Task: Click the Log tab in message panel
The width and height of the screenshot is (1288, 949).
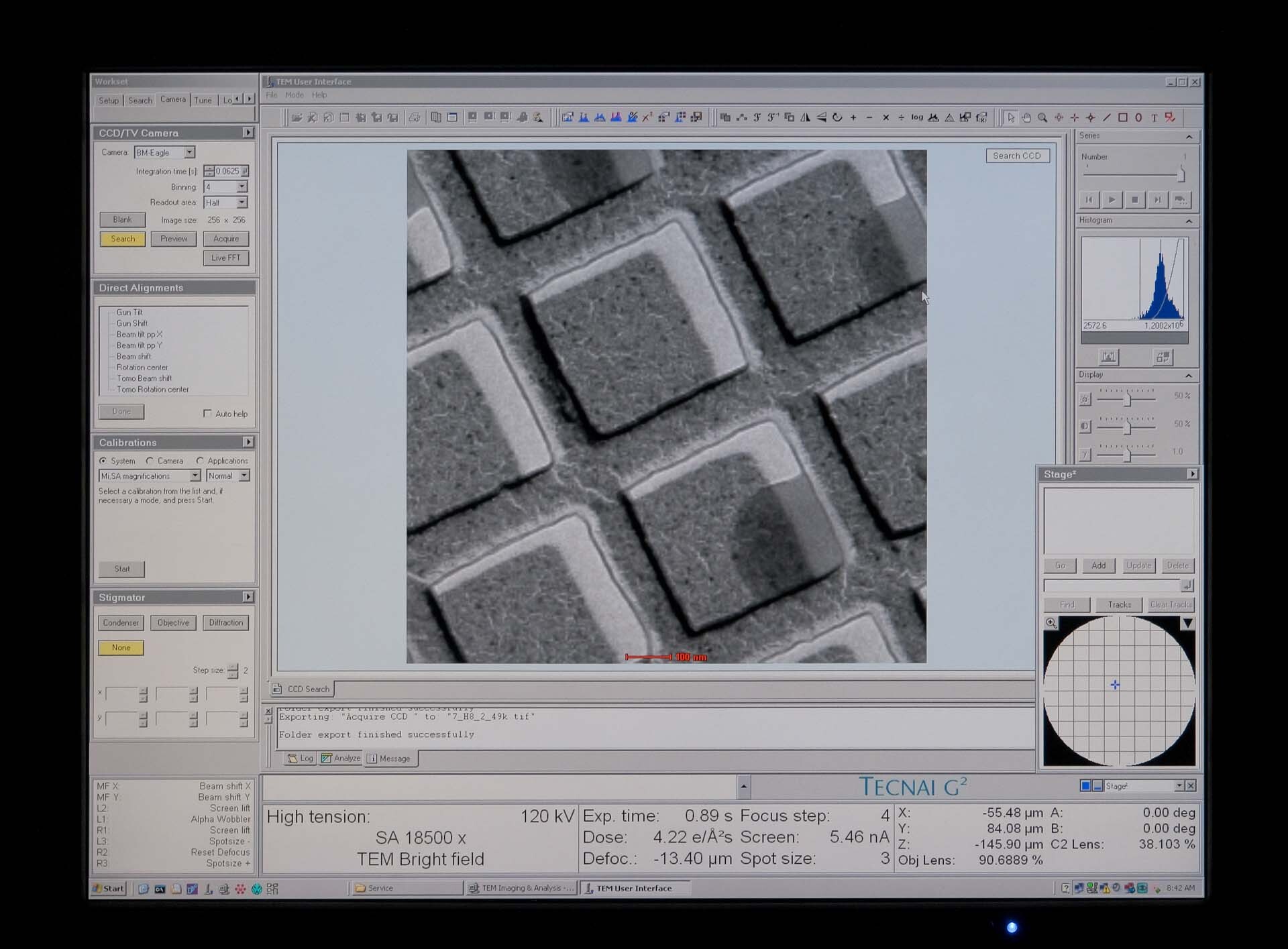Action: click(x=299, y=759)
